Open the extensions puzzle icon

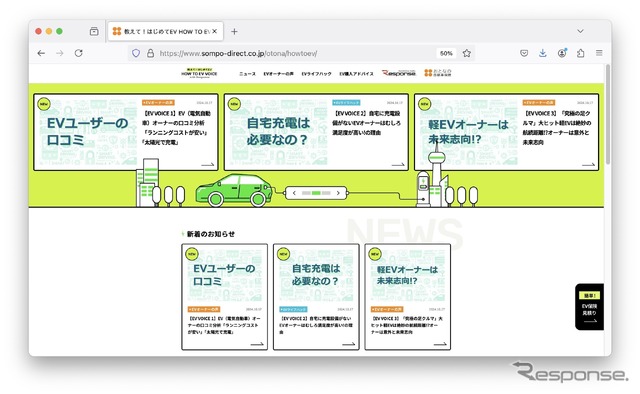[x=580, y=53]
